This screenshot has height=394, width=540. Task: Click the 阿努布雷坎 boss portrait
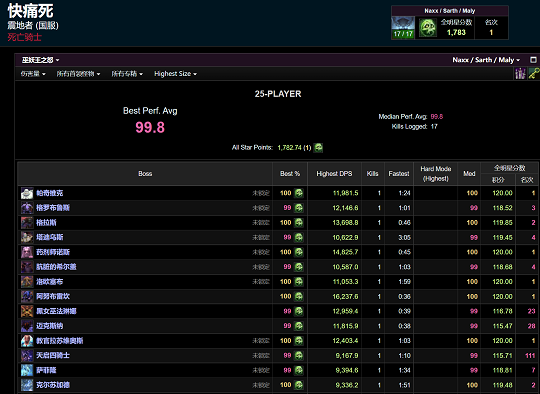pyautogui.click(x=27, y=297)
